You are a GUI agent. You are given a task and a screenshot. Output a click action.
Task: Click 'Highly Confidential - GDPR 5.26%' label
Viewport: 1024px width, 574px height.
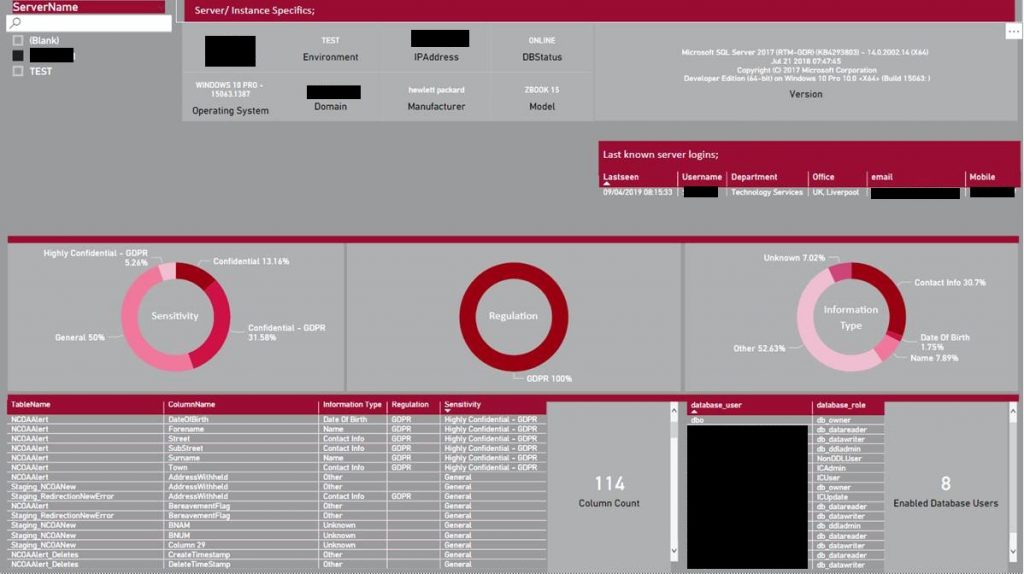point(95,257)
